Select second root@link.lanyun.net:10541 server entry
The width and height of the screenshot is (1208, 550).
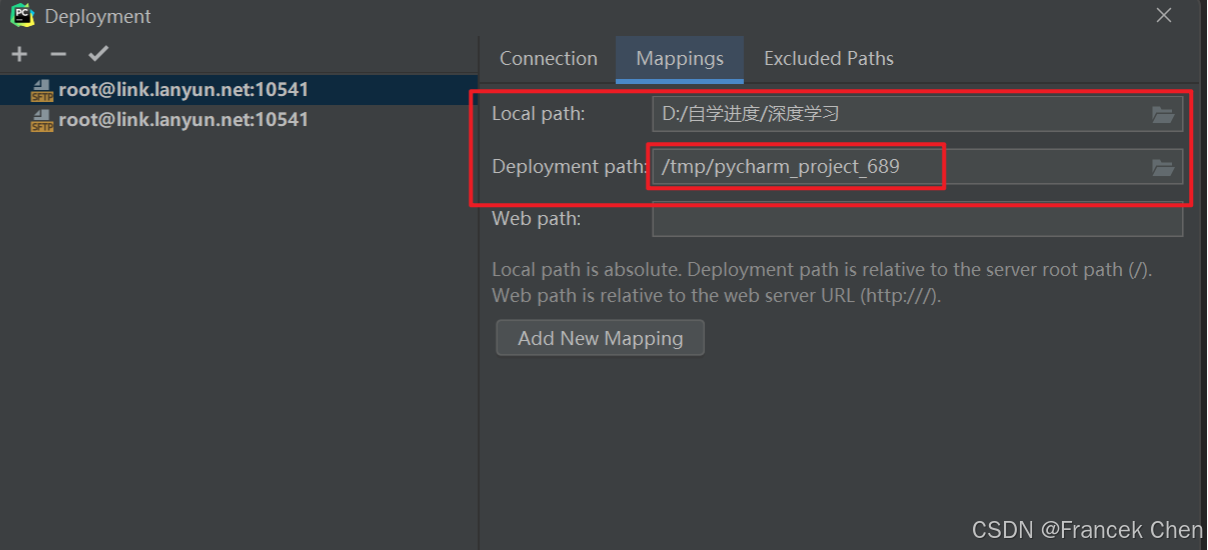point(239,120)
